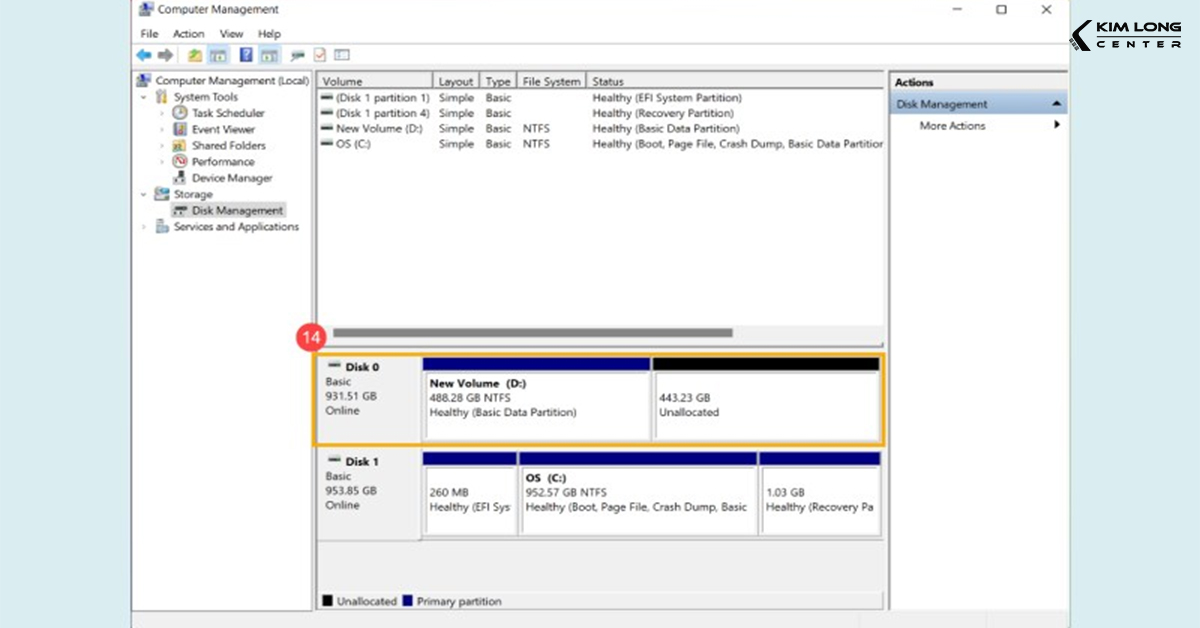Click the blue Help question mark icon
Image resolution: width=1200 pixels, height=628 pixels.
(246, 55)
